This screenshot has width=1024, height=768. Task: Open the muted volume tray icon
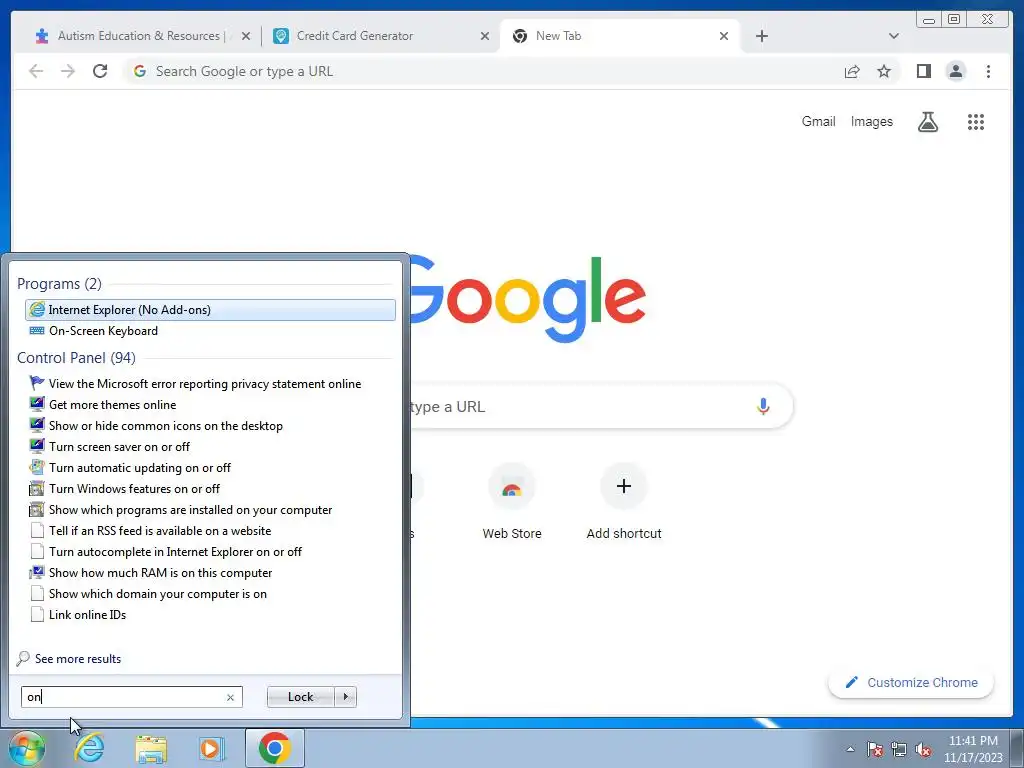923,749
